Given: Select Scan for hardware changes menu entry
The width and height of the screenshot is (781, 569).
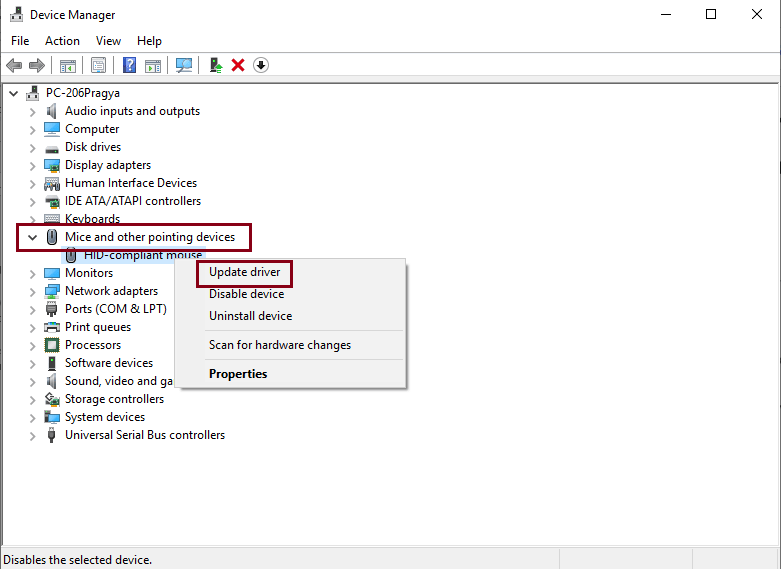Looking at the screenshot, I should tap(280, 345).
